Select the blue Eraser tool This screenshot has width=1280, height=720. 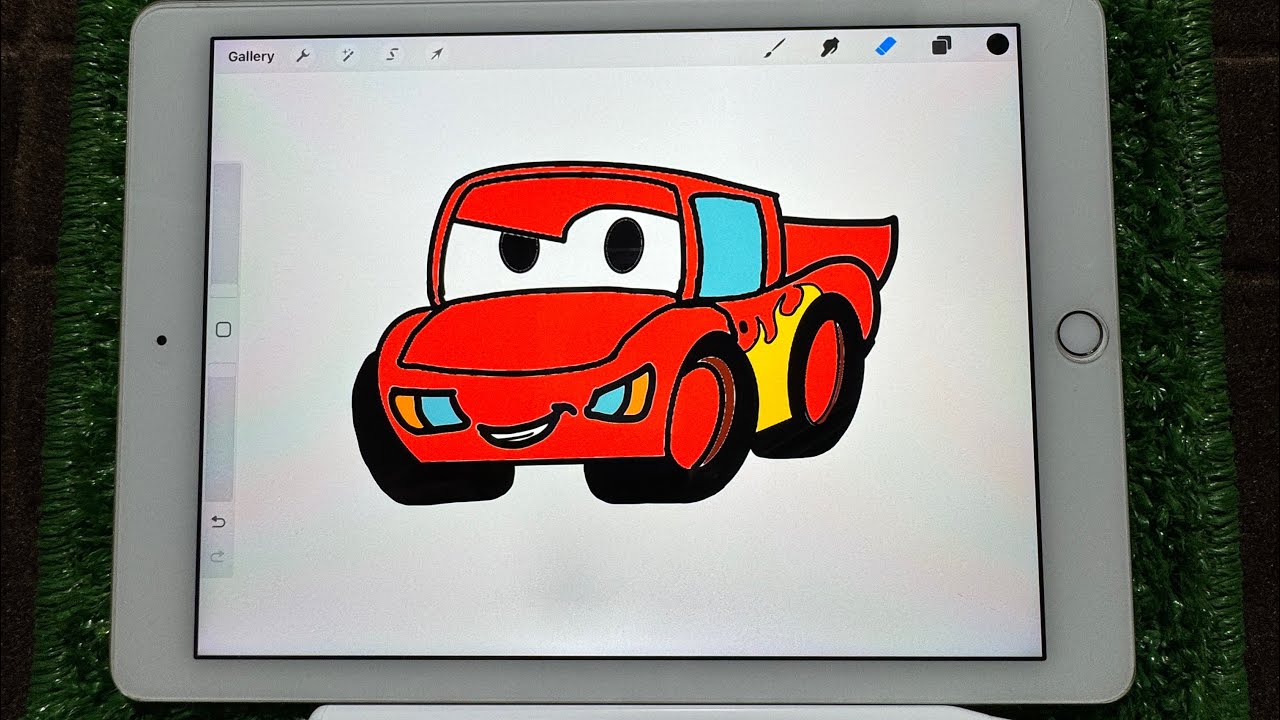coord(885,46)
